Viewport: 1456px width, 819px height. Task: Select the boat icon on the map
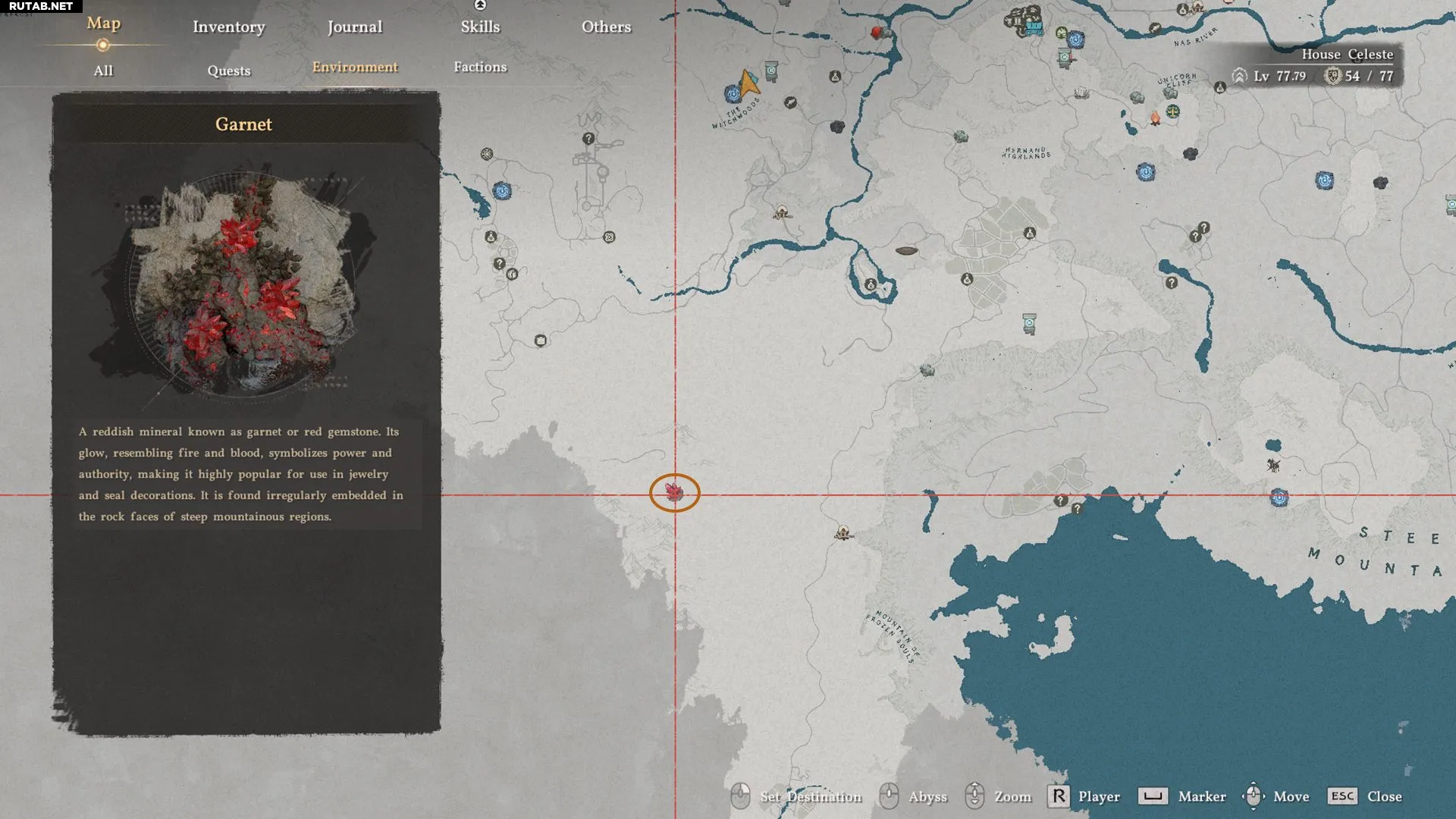[906, 250]
